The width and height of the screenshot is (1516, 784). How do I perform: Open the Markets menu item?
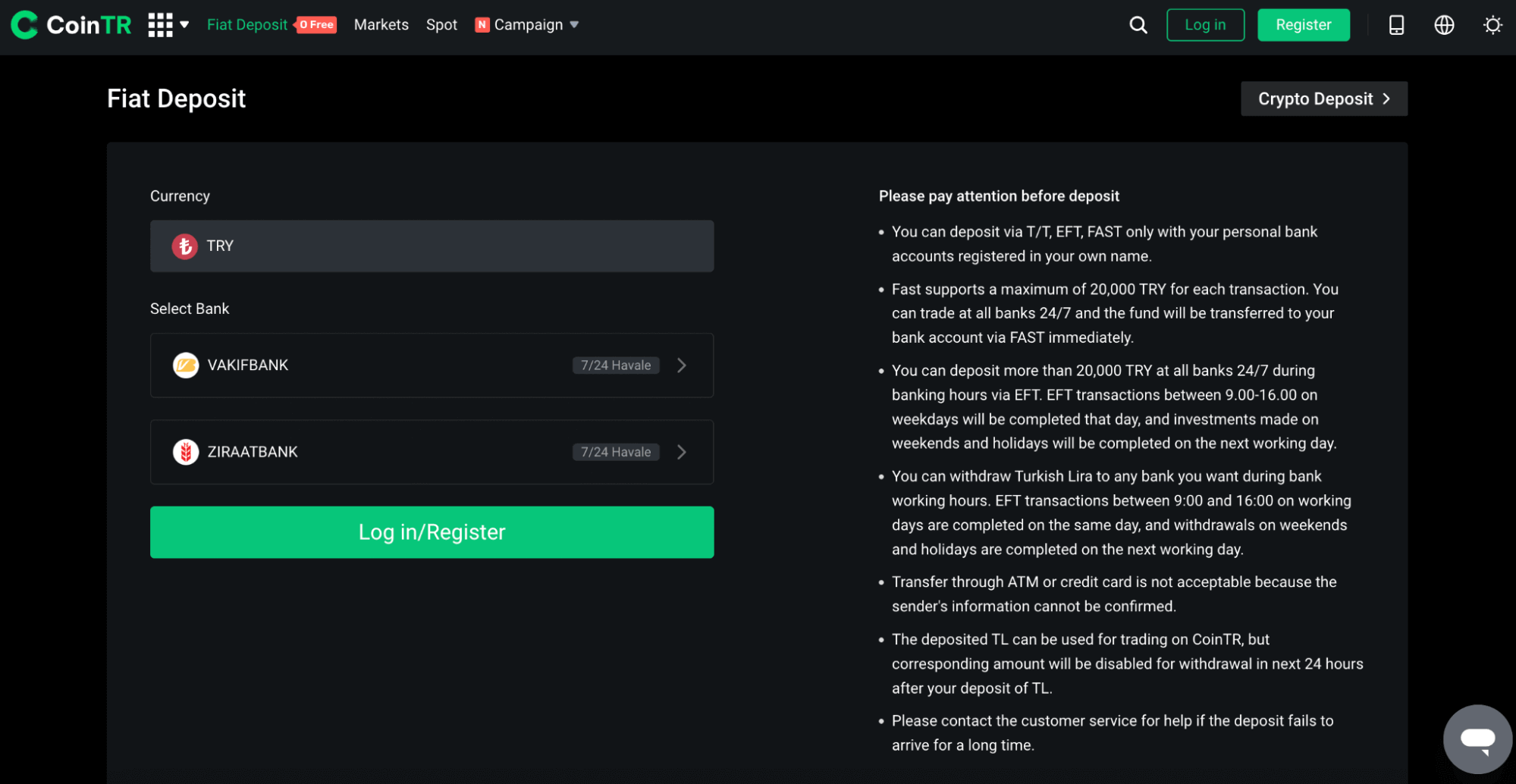click(381, 25)
